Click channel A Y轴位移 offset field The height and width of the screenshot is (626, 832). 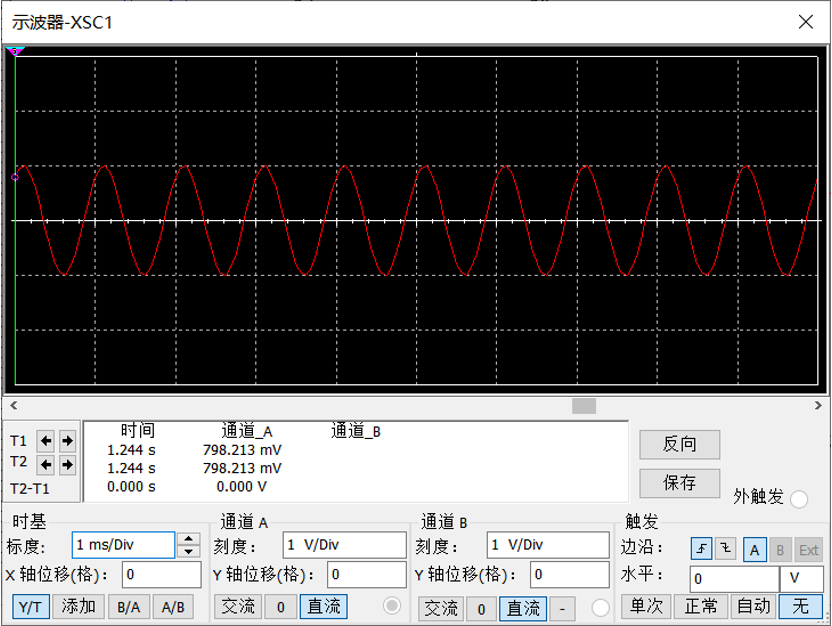click(367, 575)
